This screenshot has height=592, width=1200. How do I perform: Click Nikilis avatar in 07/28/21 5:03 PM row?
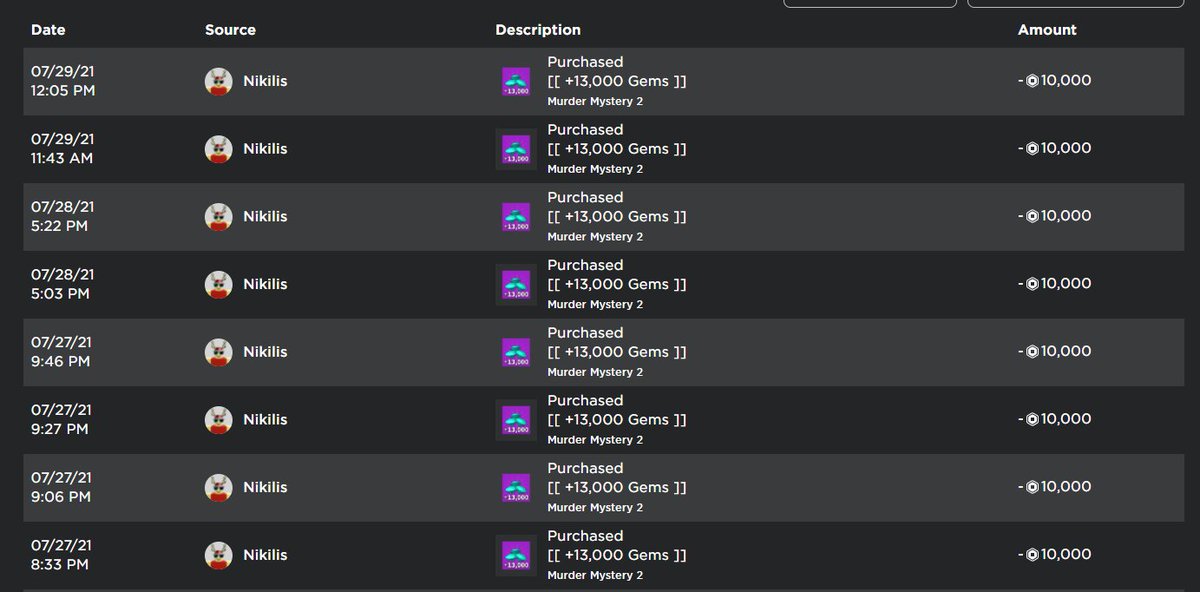click(219, 284)
